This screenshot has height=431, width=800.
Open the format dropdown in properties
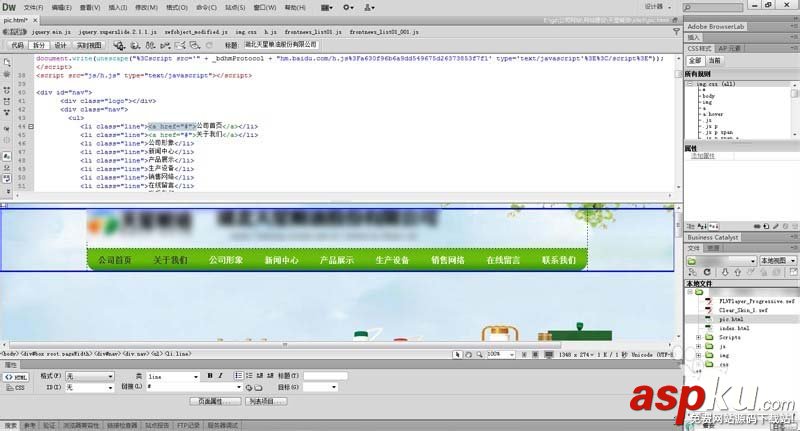pos(90,376)
